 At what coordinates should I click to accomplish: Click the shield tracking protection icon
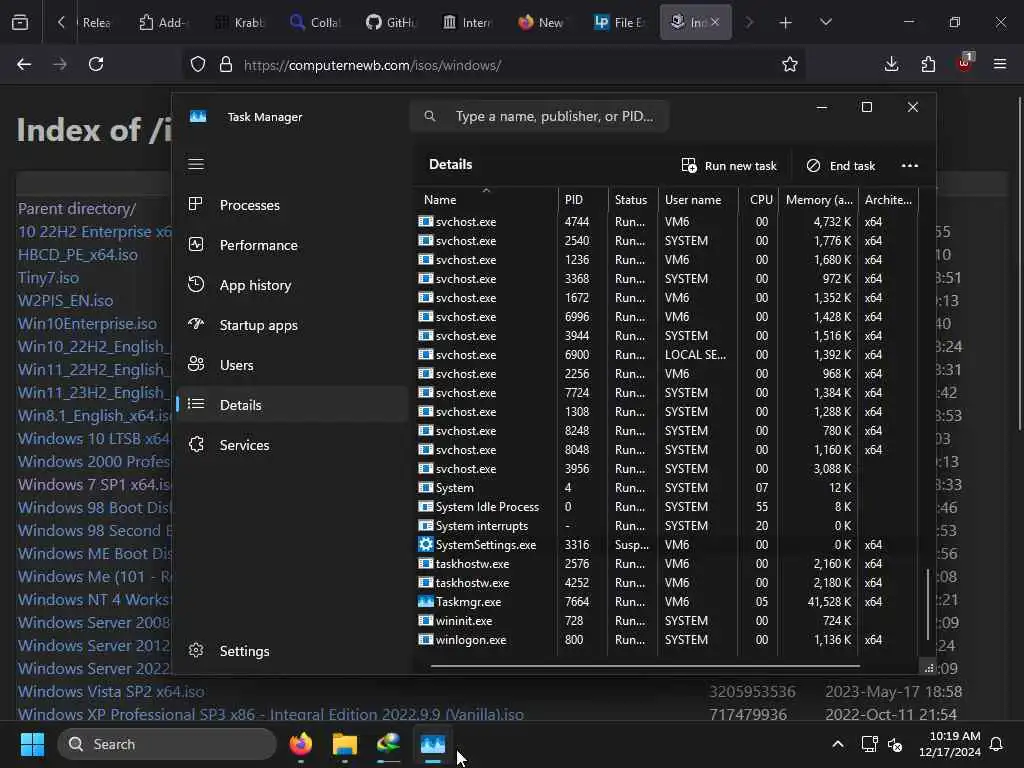pos(198,64)
